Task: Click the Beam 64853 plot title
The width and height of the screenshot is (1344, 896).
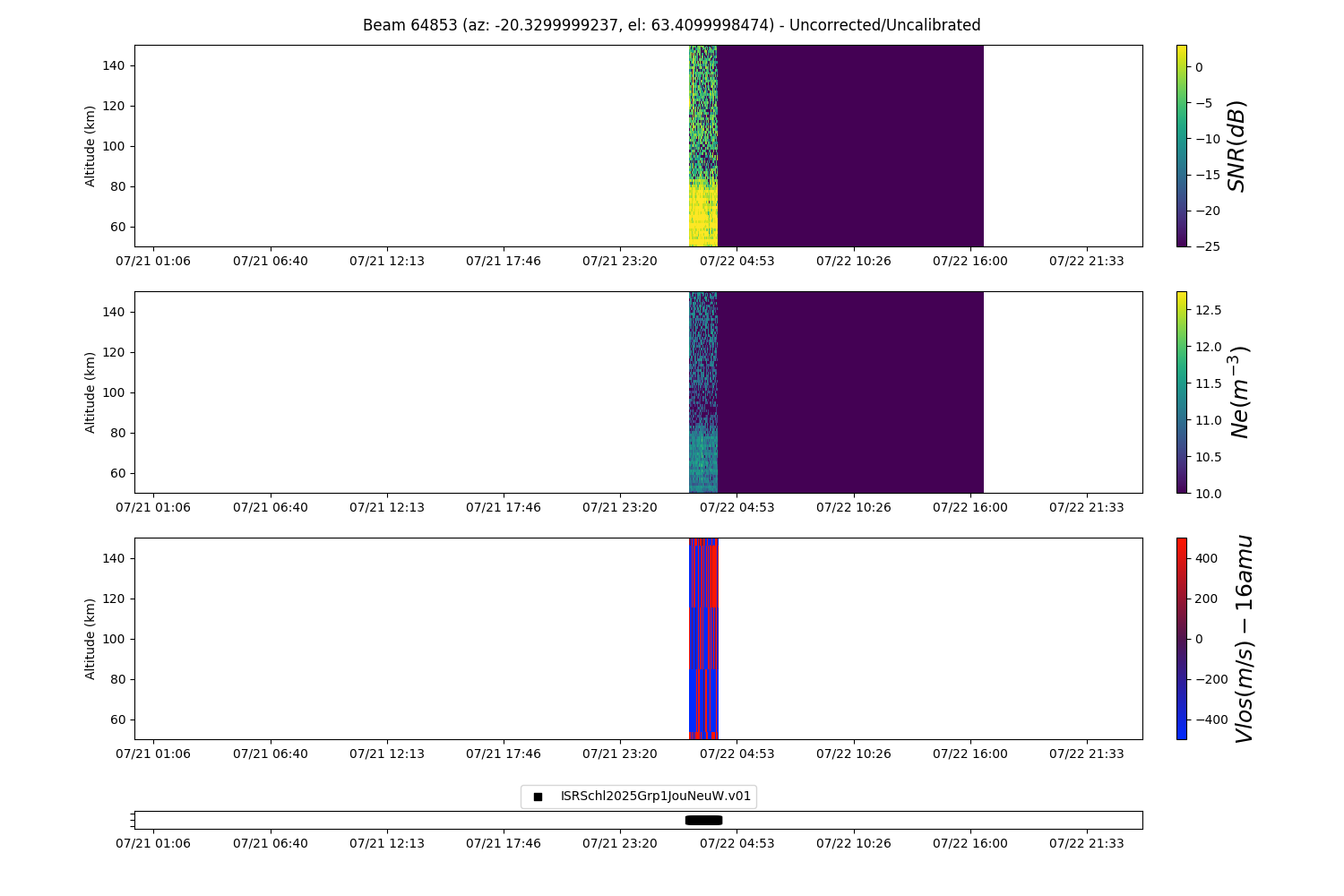Action: click(x=671, y=25)
